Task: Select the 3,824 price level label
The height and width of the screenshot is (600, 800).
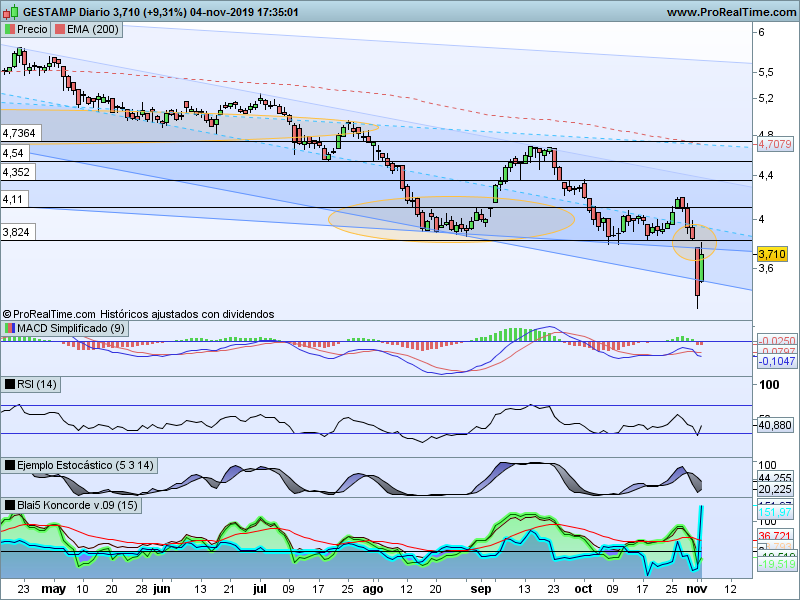Action: click(17, 233)
